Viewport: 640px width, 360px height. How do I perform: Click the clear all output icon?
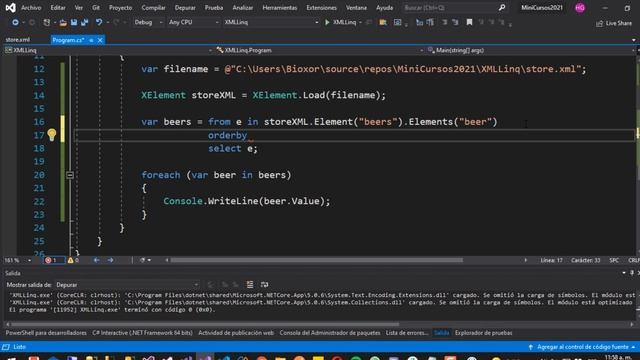(x=250, y=284)
